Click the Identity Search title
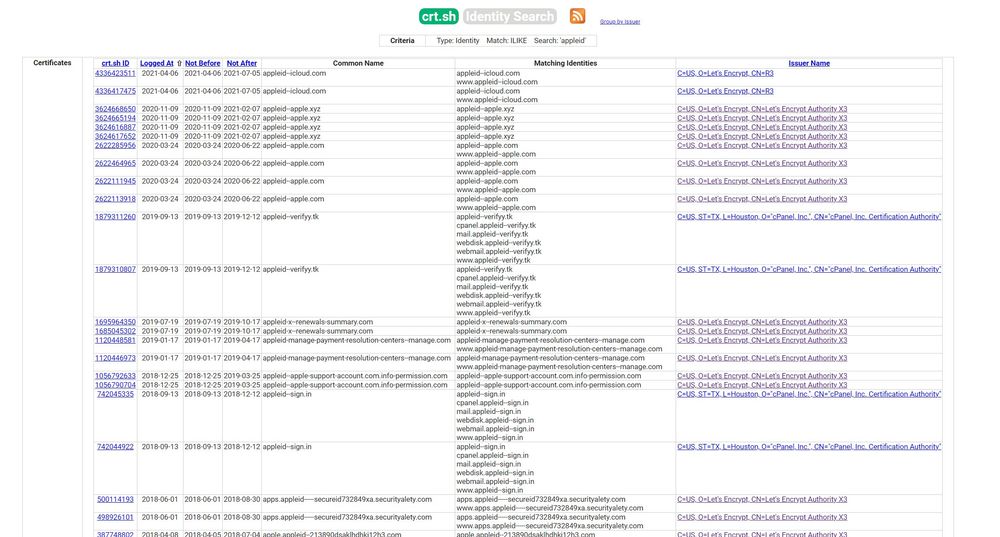This screenshot has width=1000, height=537. tap(510, 17)
